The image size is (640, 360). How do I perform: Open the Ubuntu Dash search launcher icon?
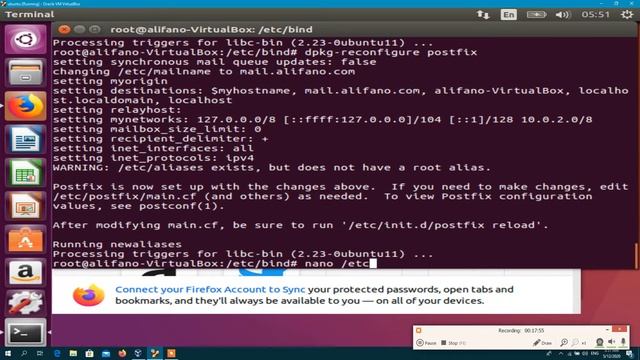coord(25,40)
